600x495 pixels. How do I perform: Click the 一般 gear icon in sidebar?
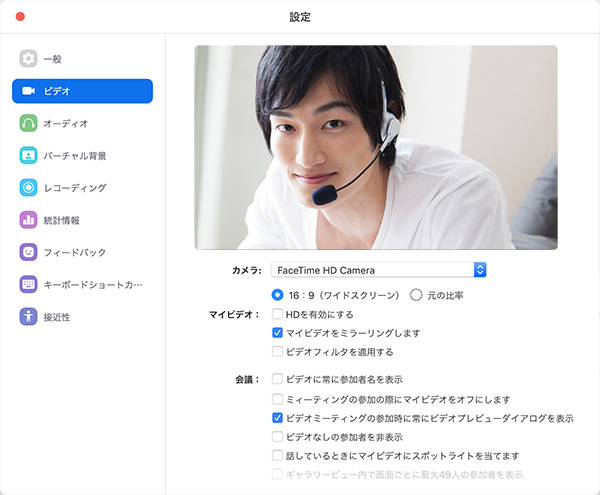29,59
